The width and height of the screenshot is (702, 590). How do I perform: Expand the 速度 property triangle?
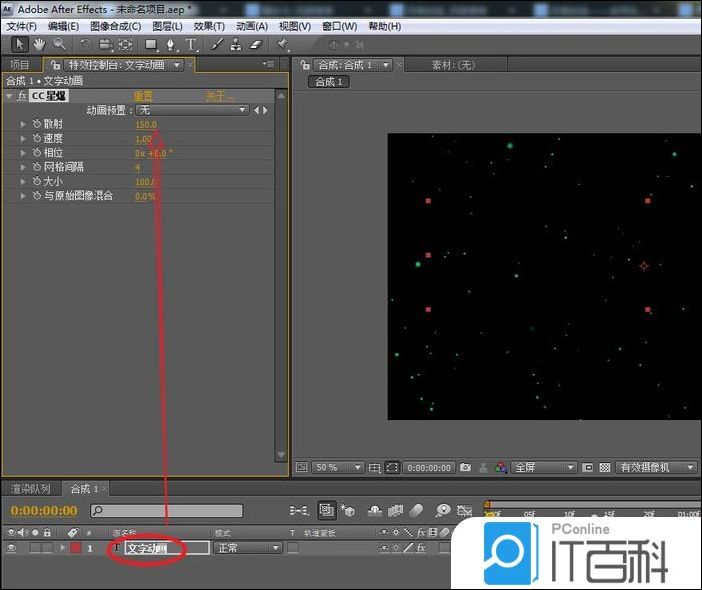24,139
